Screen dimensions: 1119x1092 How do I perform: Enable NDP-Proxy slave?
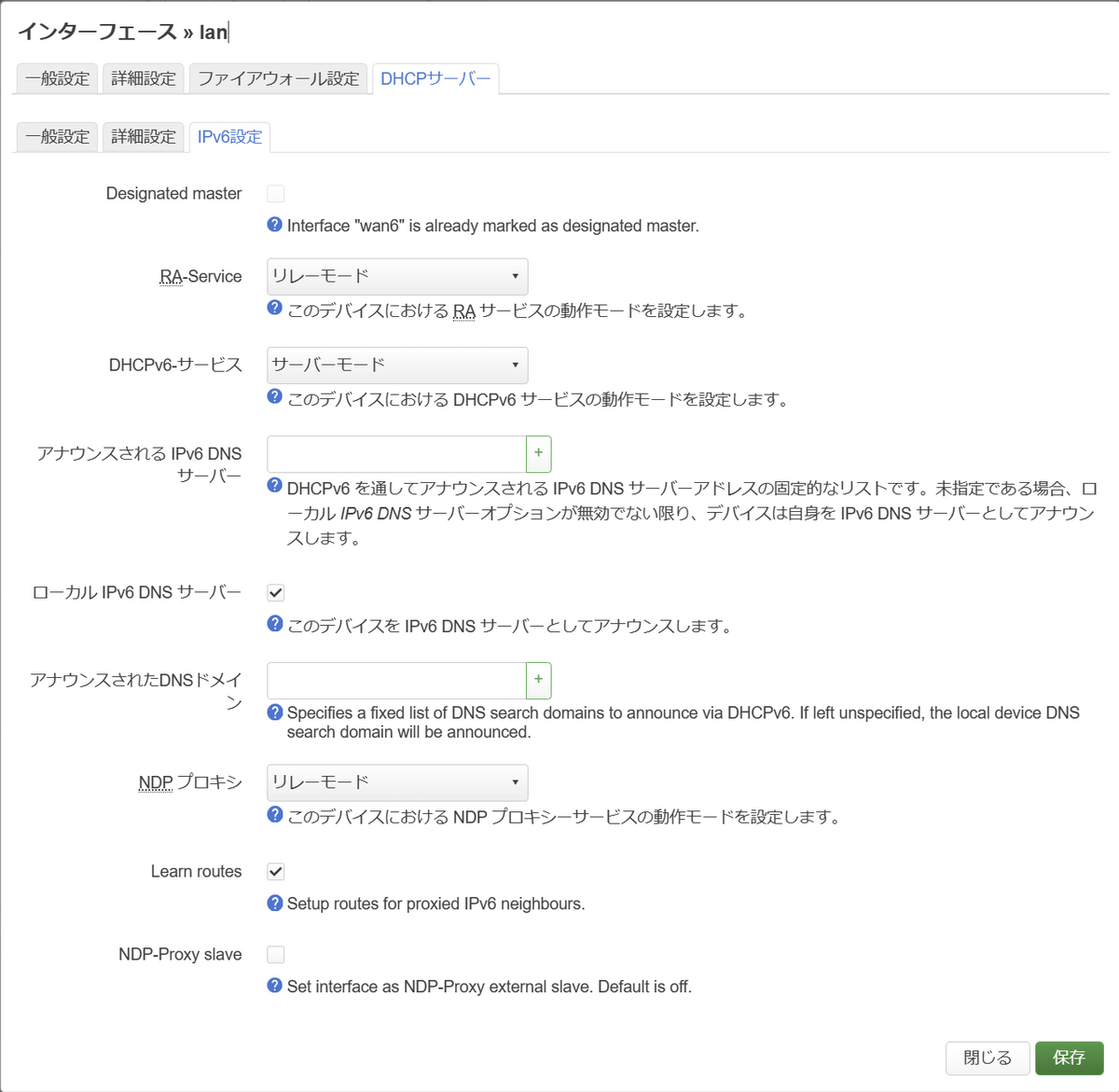coord(275,954)
